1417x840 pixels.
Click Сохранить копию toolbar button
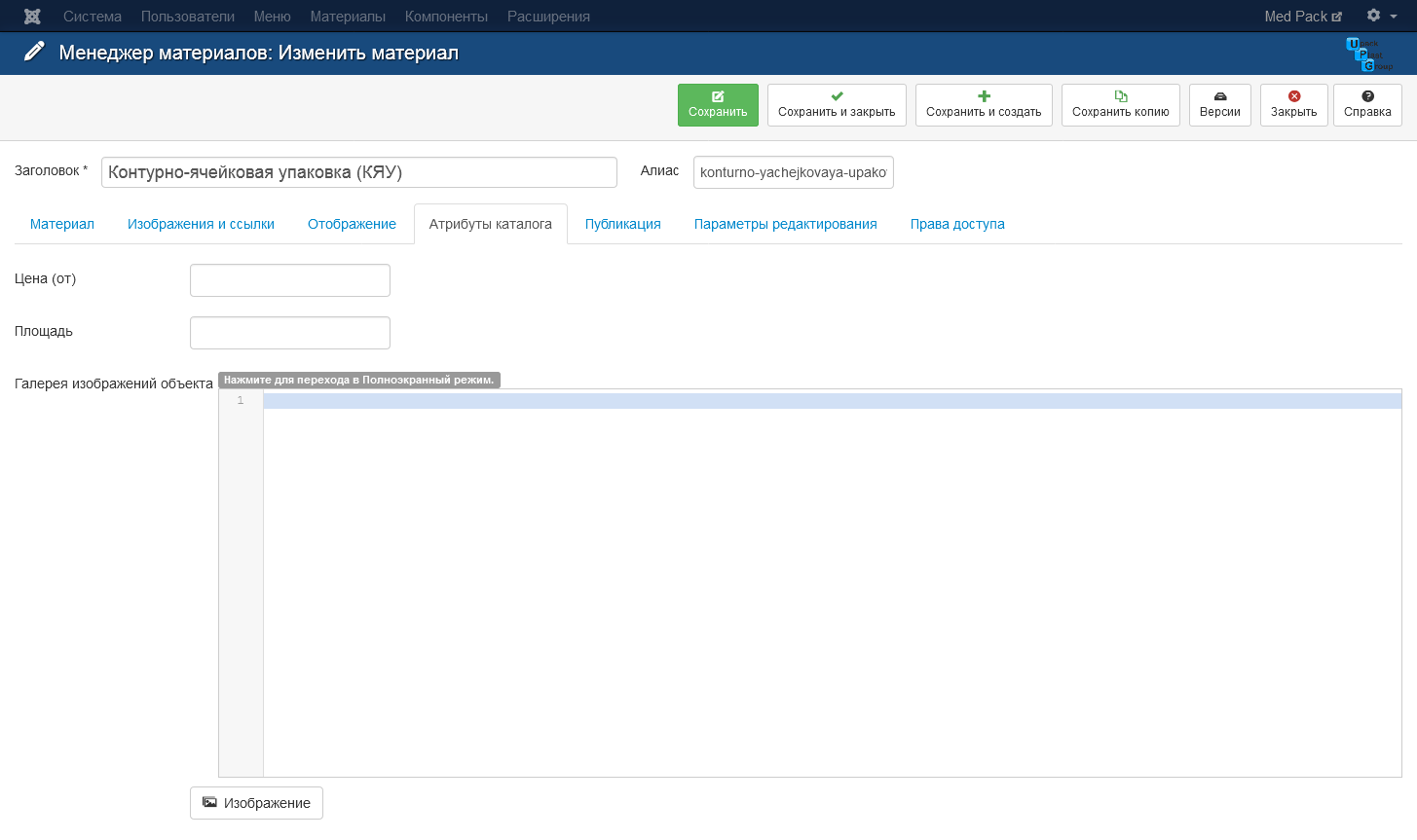pyautogui.click(x=1121, y=105)
